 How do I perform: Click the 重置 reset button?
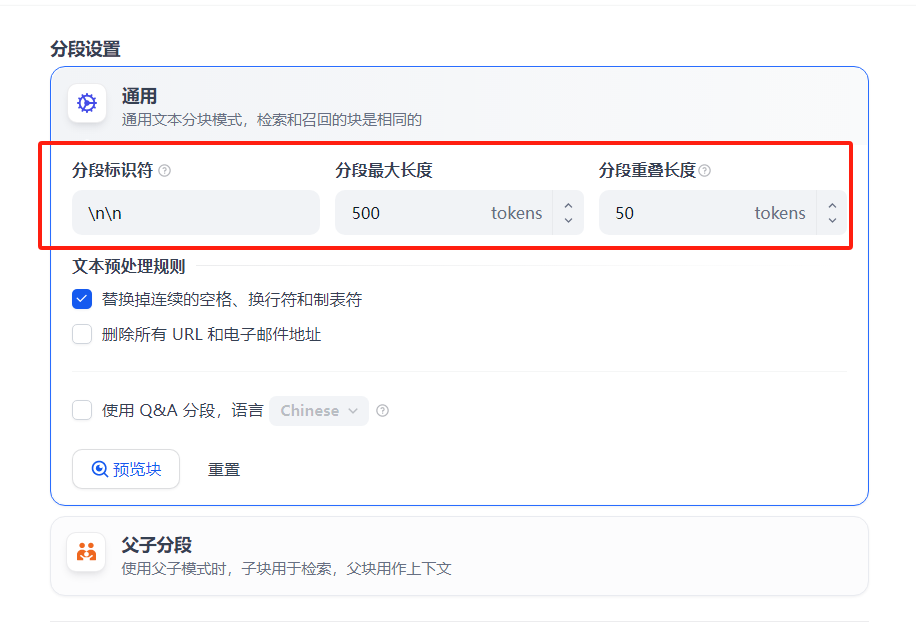tap(224, 470)
